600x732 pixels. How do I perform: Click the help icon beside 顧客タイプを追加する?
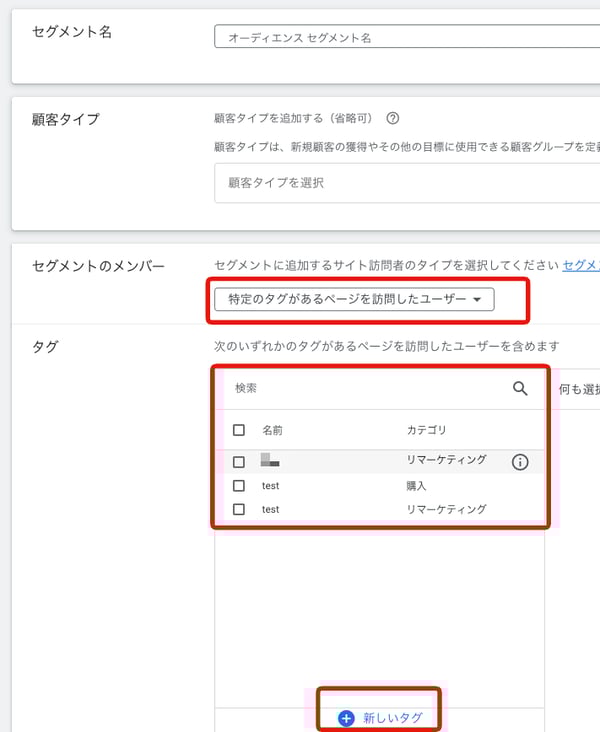click(x=393, y=118)
